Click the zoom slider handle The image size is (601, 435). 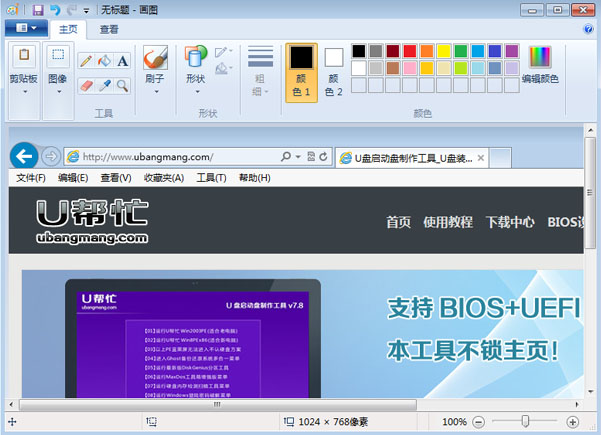(x=525, y=421)
